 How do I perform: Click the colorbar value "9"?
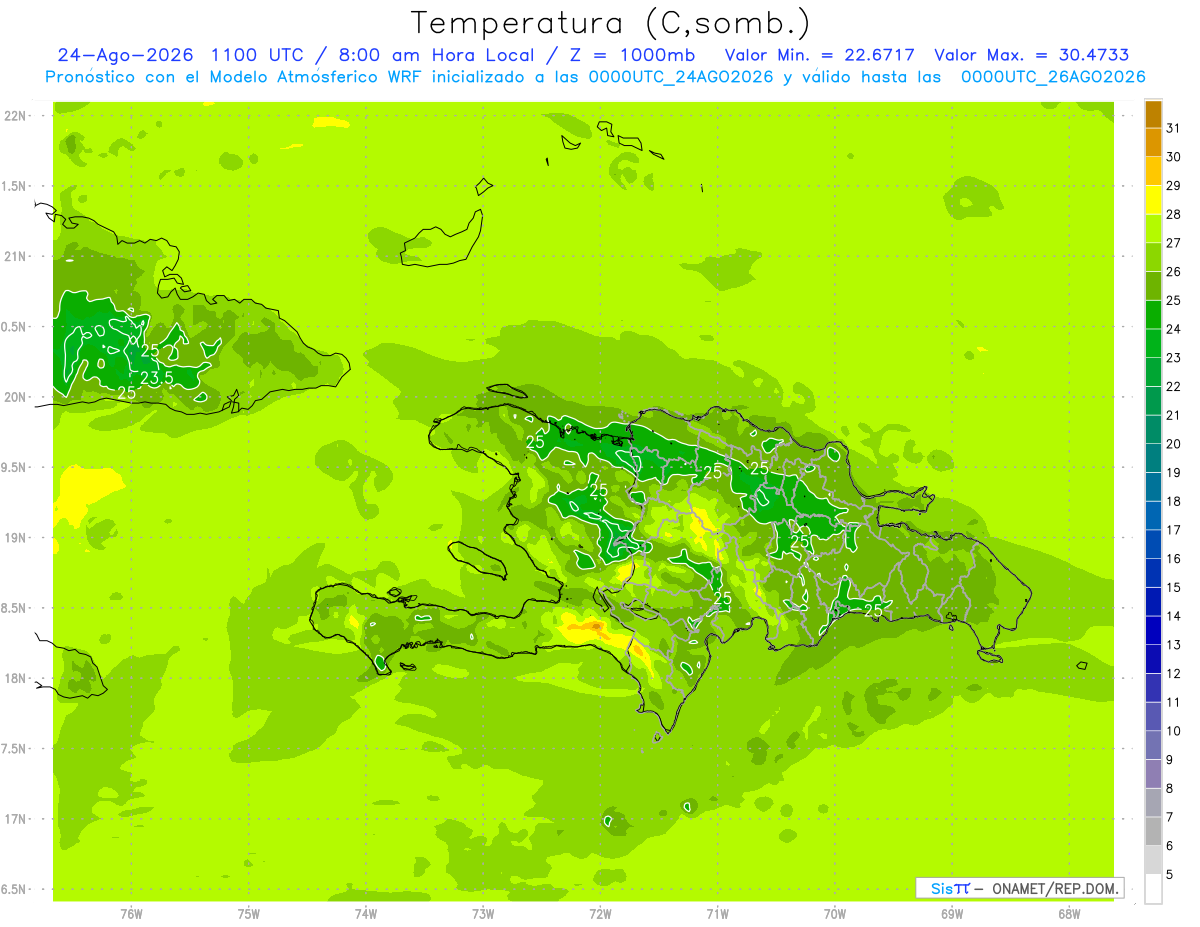pyautogui.click(x=1169, y=760)
